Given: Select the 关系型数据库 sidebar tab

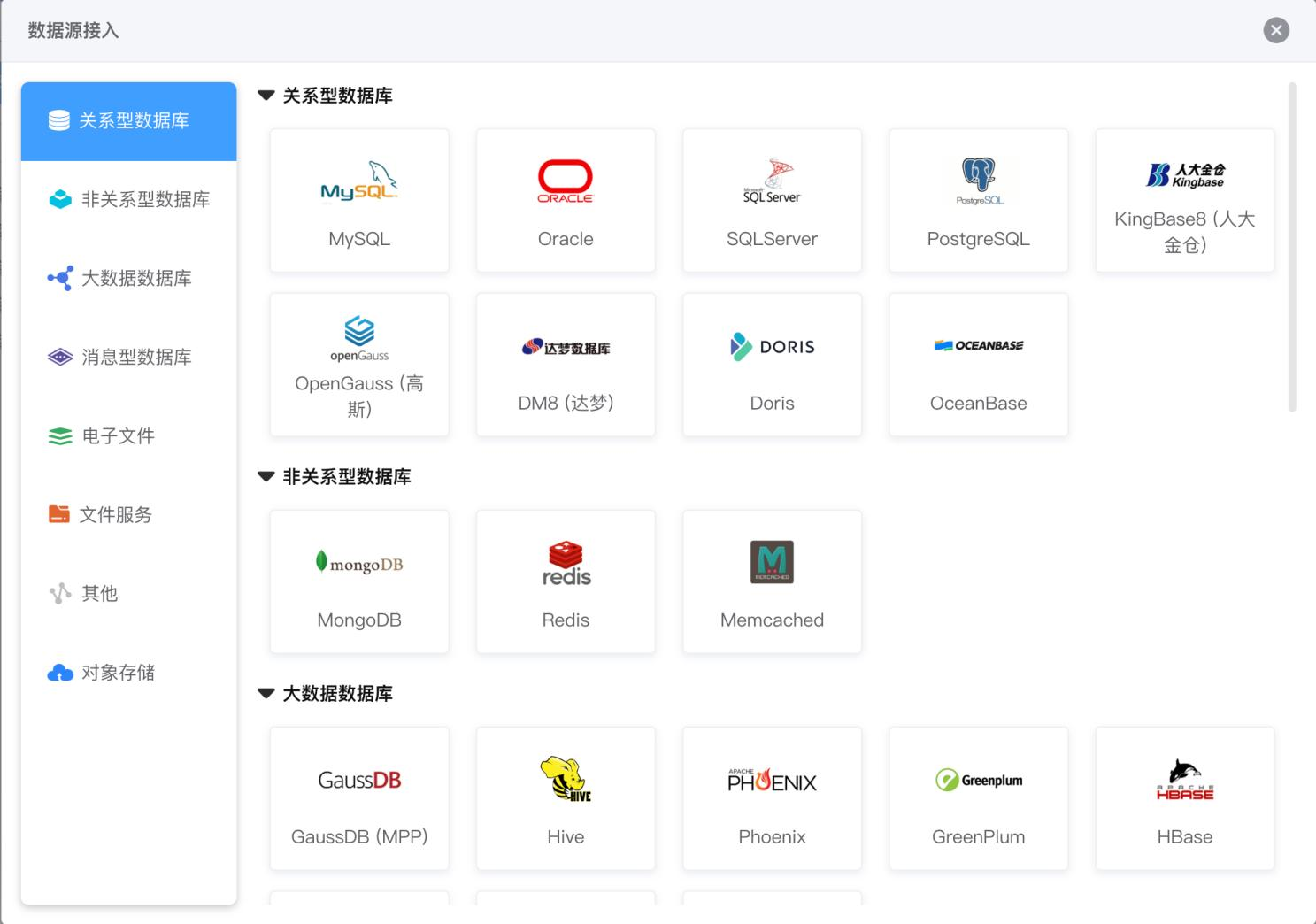Looking at the screenshot, I should [x=129, y=121].
